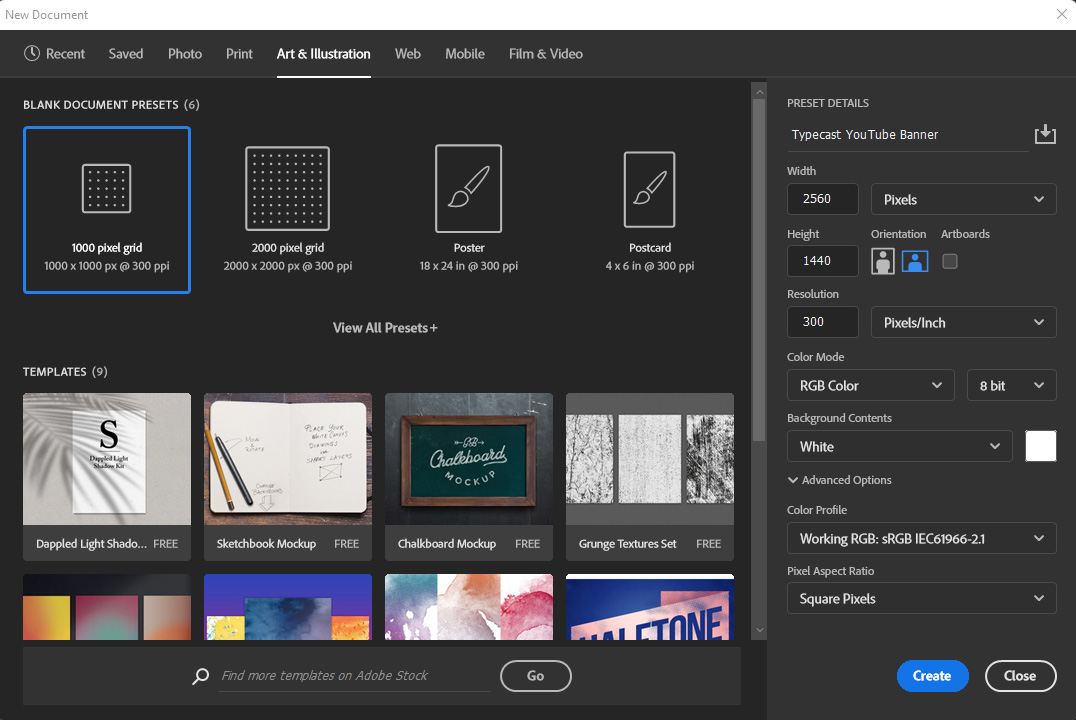Click the Create button
The width and height of the screenshot is (1076, 720).
(x=931, y=676)
